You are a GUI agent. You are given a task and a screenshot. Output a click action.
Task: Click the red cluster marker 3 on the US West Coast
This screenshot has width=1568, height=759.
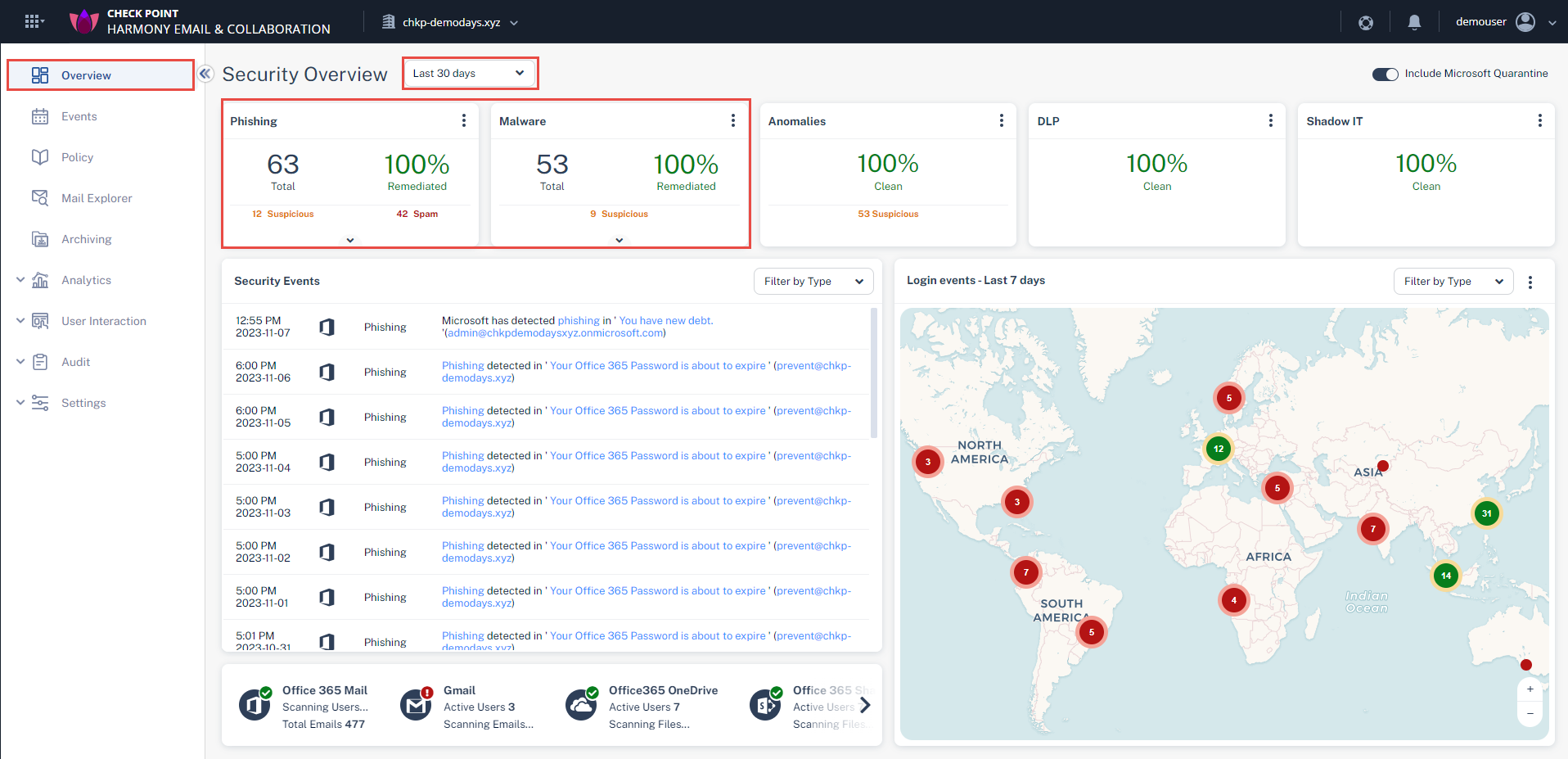(928, 462)
